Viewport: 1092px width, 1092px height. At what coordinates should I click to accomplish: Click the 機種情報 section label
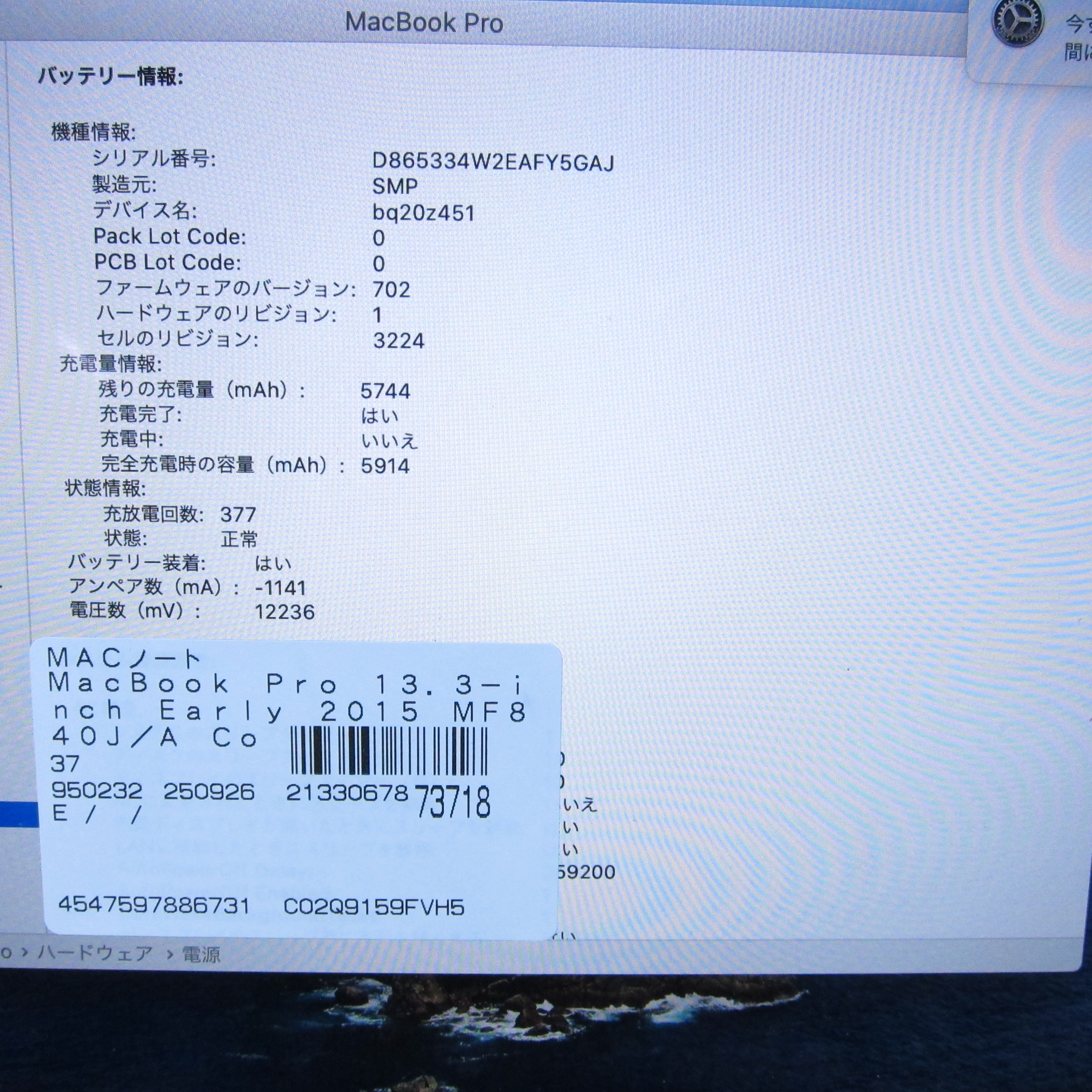[x=93, y=132]
